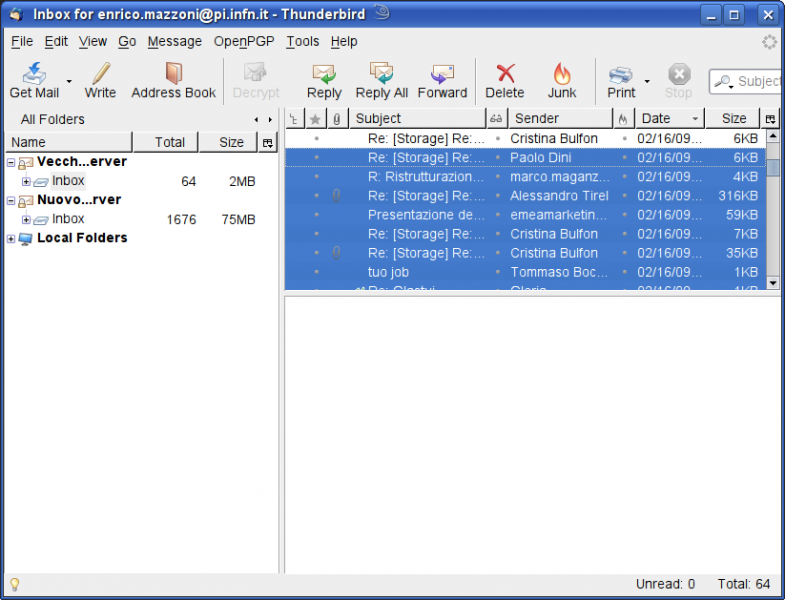
Task: Click the Reply toolbar button
Action: tap(324, 80)
